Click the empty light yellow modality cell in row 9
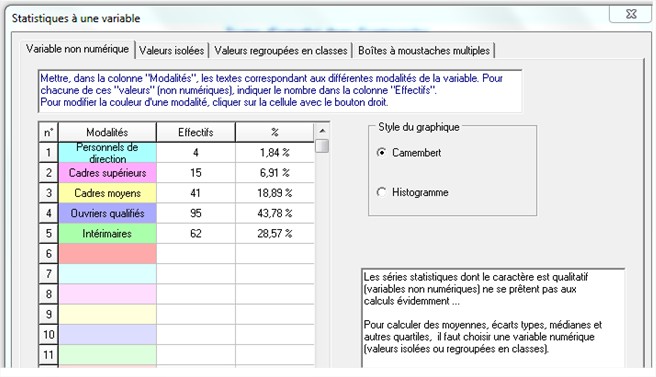The height and width of the screenshot is (377, 656). (x=108, y=314)
